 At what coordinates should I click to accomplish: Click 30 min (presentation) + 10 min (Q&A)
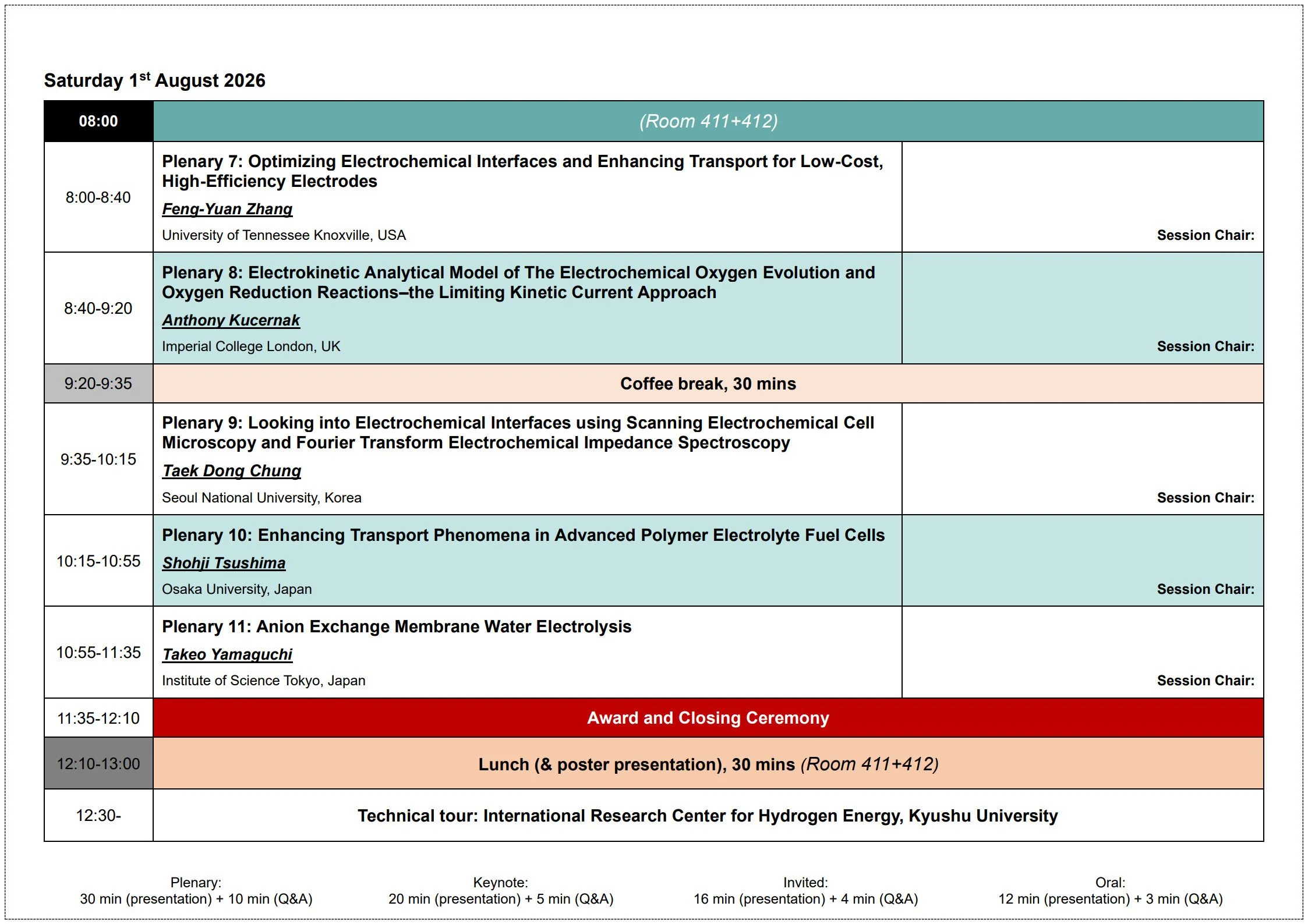click(196, 899)
